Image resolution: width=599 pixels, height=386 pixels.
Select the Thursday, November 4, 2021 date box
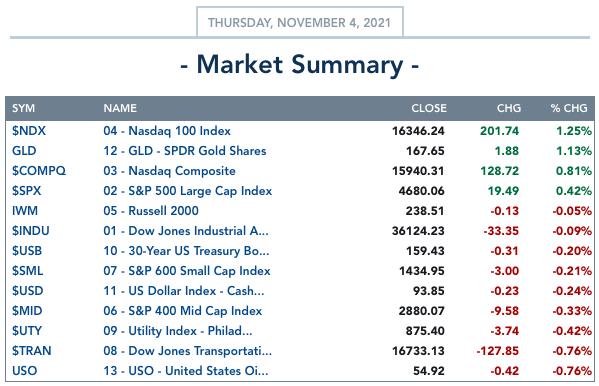(300, 22)
